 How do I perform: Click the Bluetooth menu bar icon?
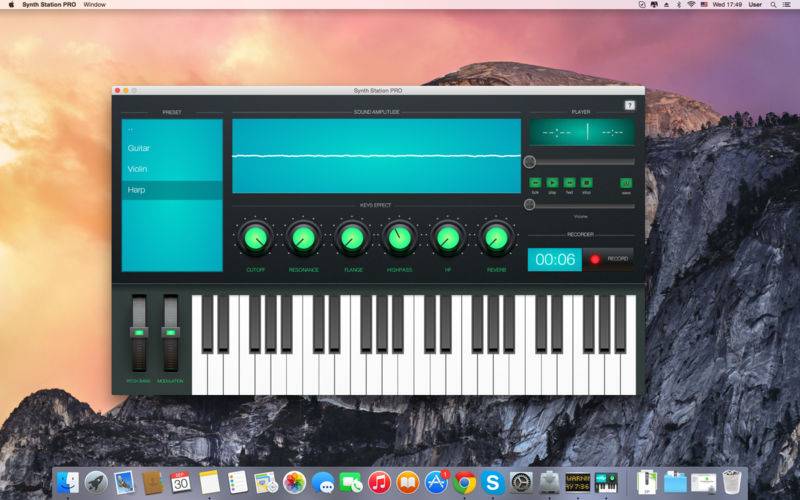pyautogui.click(x=679, y=5)
